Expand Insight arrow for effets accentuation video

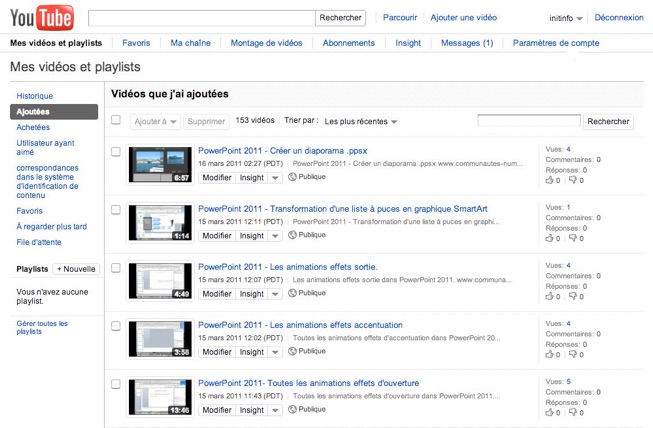[x=275, y=352]
